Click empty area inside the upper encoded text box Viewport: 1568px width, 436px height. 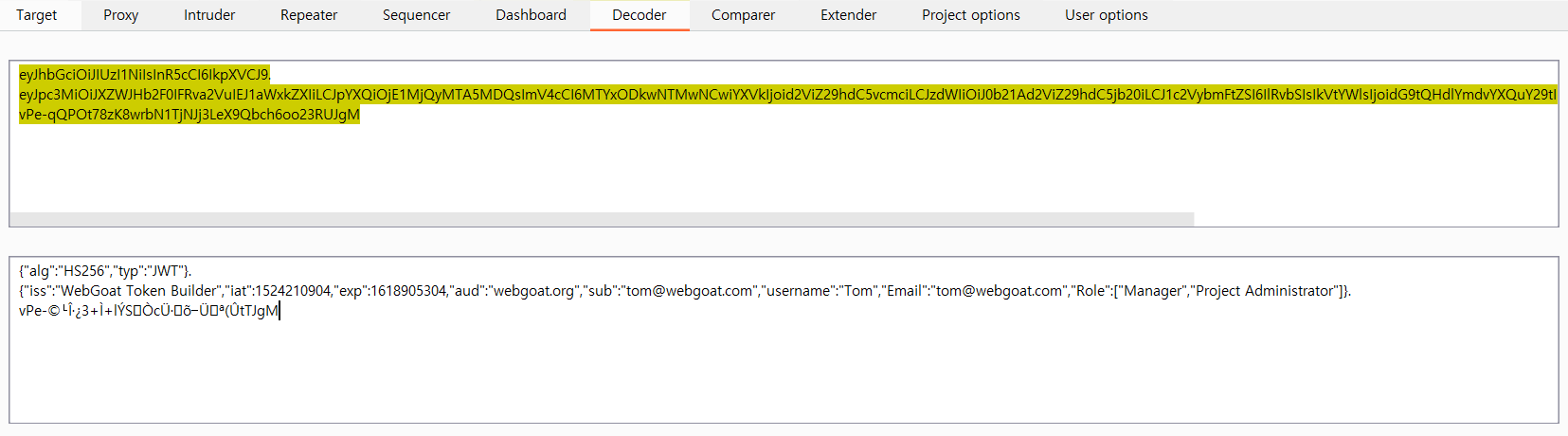784,171
